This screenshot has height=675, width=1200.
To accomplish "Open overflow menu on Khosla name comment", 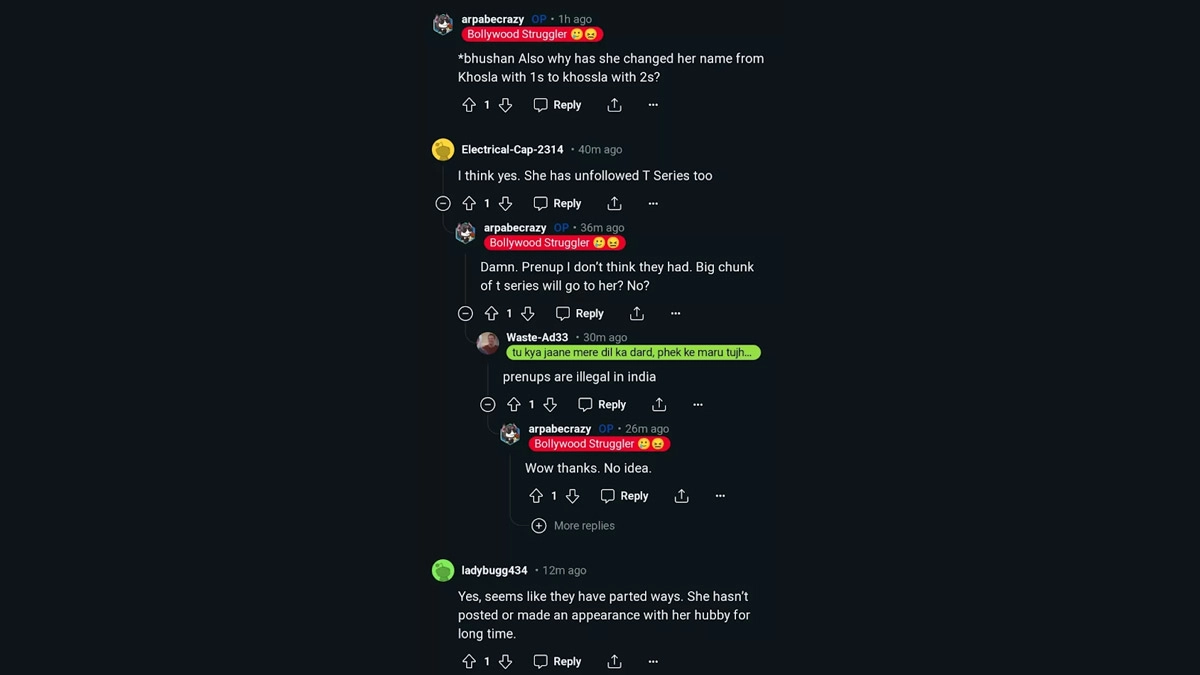I will point(653,105).
